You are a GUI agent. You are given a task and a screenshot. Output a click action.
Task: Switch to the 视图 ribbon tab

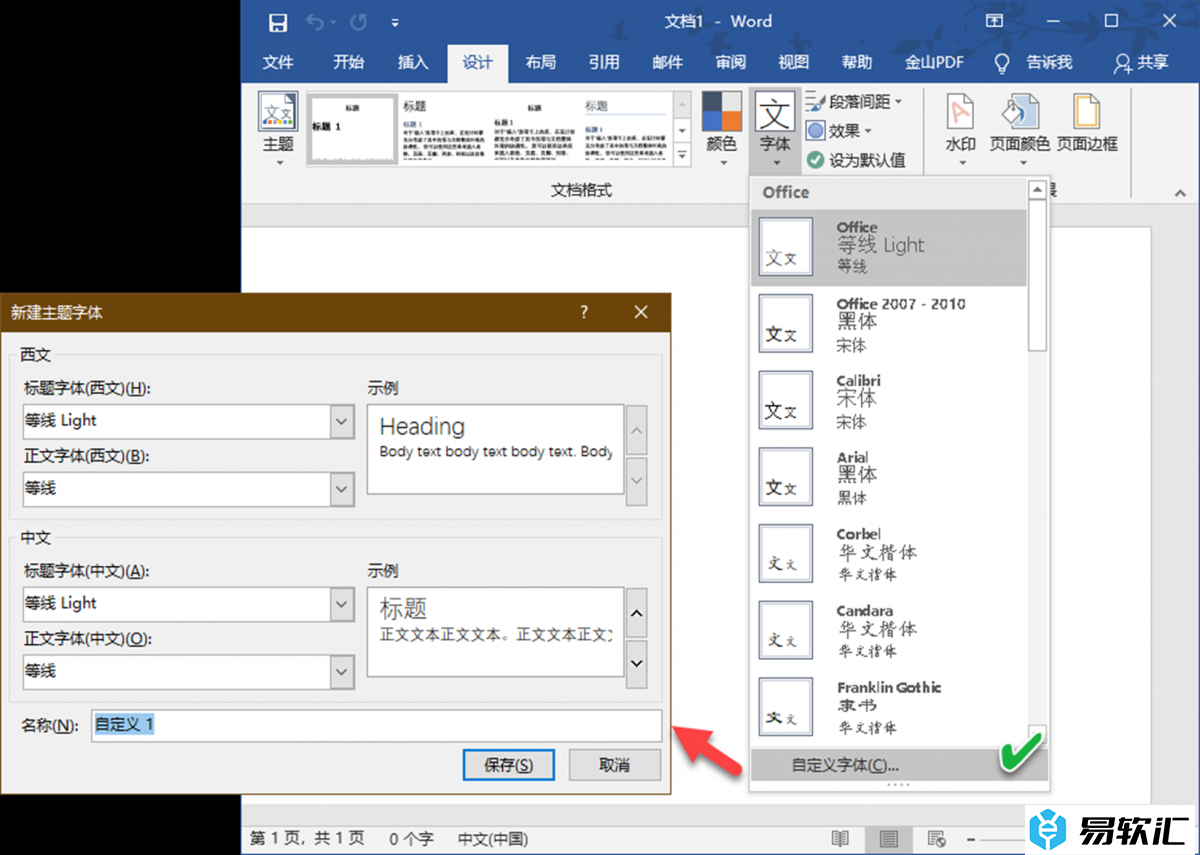coord(794,62)
